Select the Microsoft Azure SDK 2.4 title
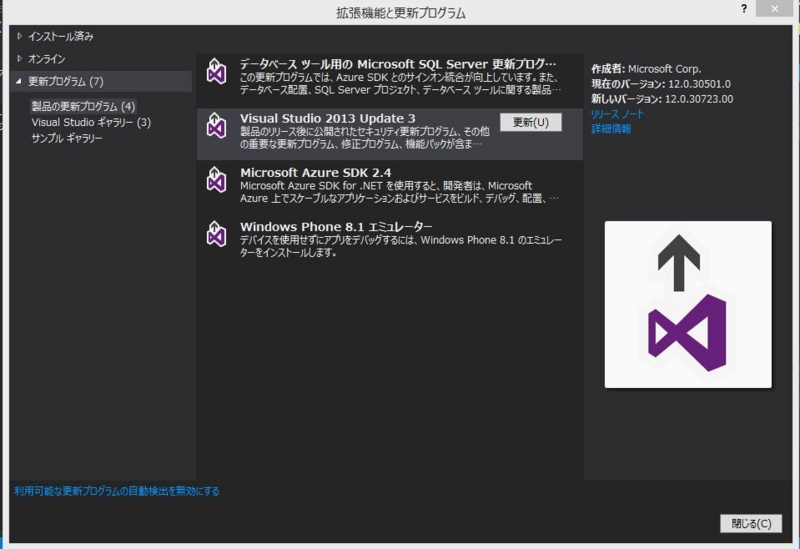 click(x=316, y=172)
